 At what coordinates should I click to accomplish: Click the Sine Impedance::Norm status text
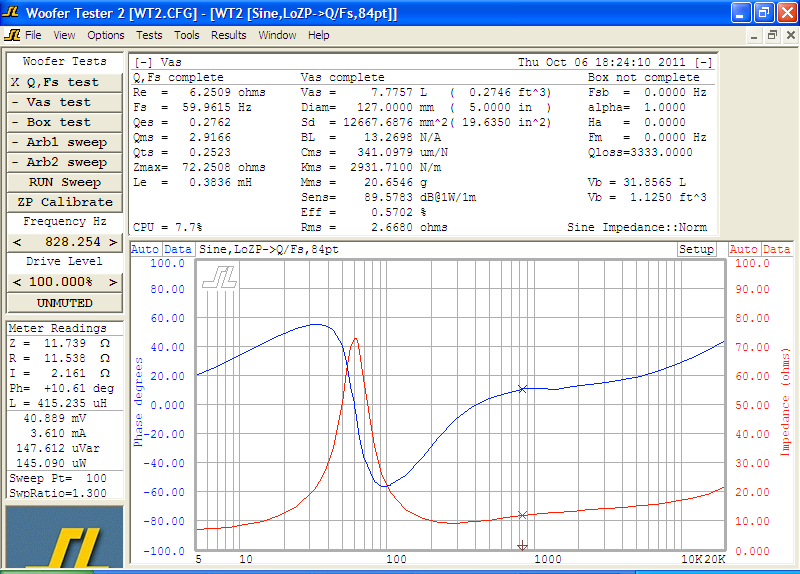coord(637,227)
